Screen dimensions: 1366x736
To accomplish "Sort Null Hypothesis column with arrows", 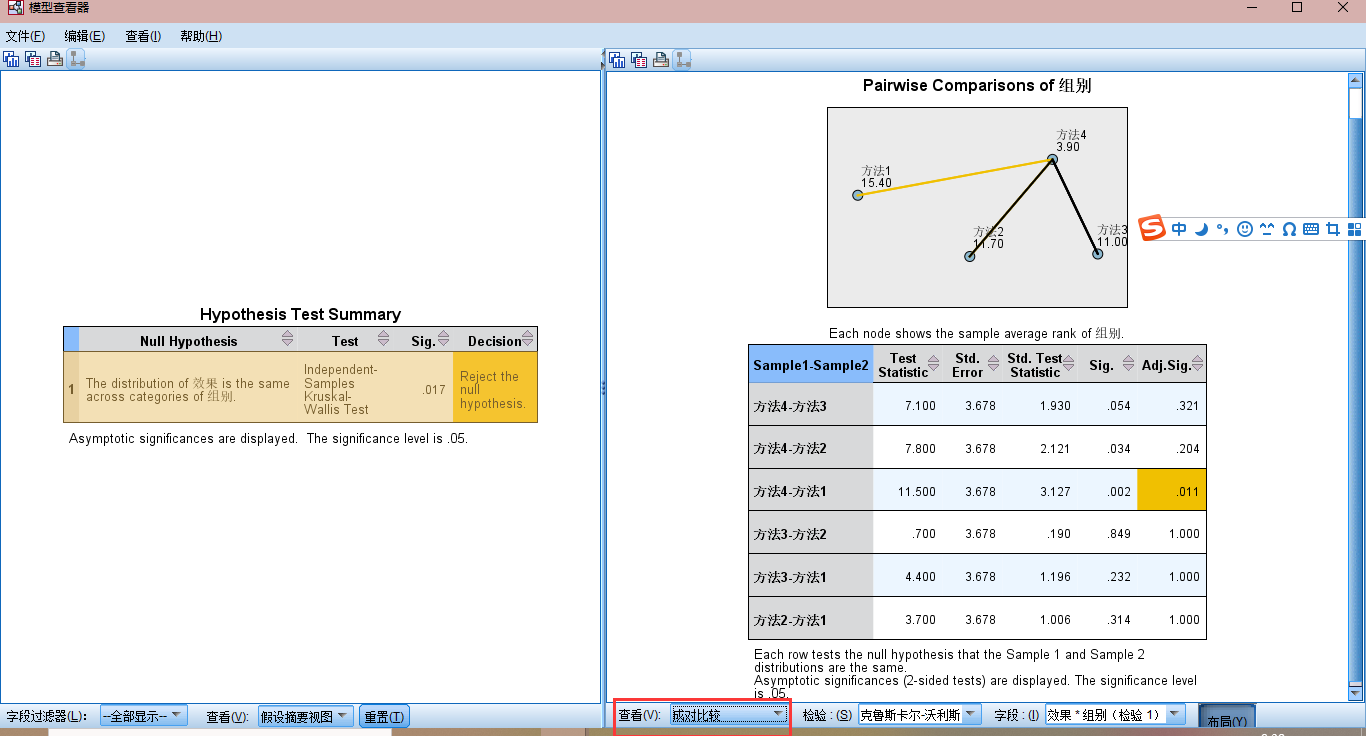I will [288, 339].
